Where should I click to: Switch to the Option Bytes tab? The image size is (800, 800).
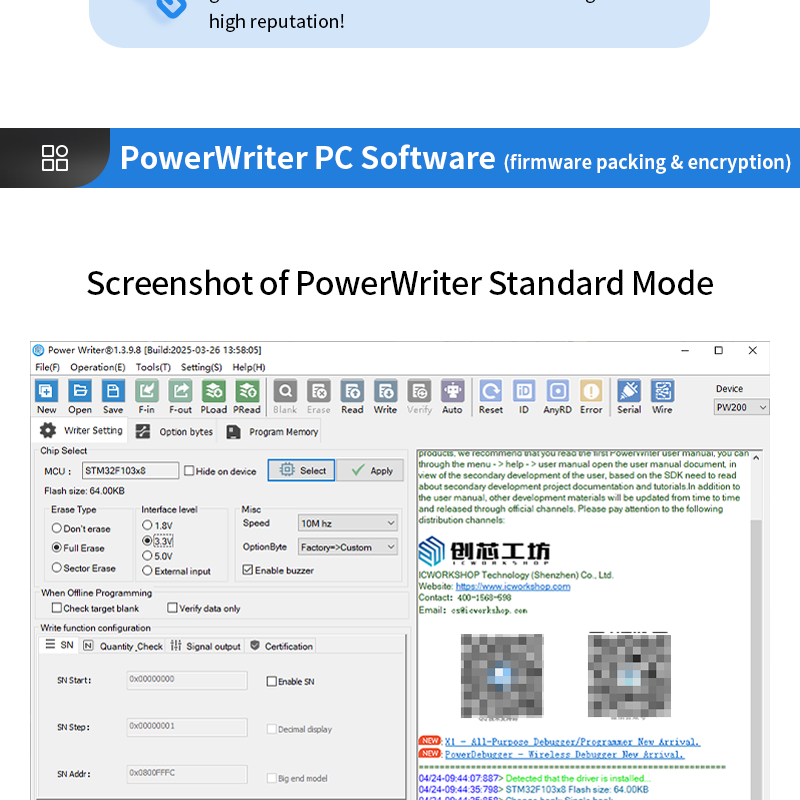pos(186,432)
